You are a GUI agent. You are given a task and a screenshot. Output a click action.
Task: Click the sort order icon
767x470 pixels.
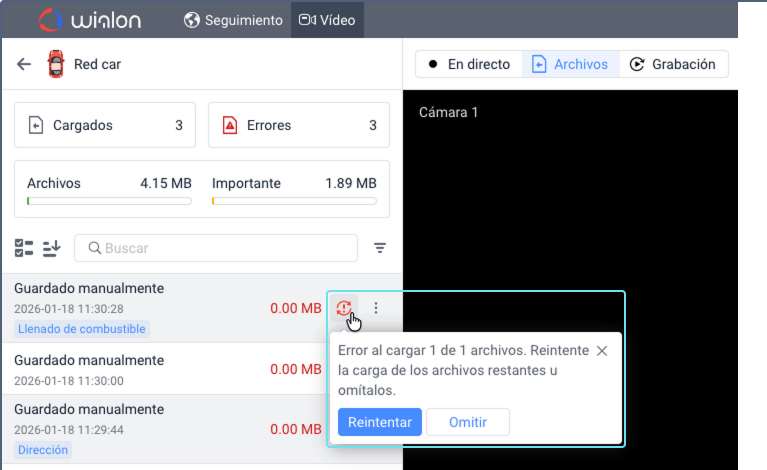[x=51, y=248]
